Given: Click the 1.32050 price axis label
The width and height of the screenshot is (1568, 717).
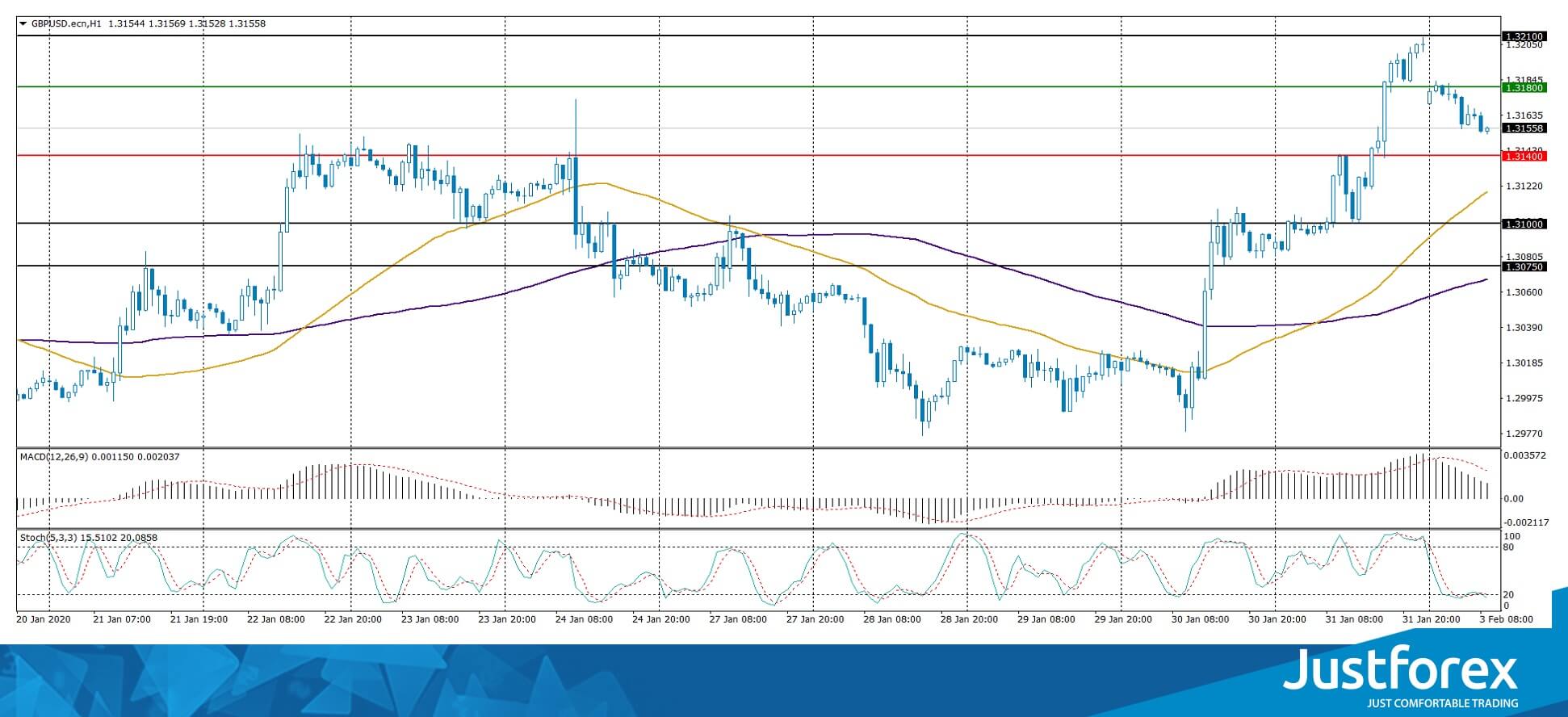Looking at the screenshot, I should (1524, 45).
